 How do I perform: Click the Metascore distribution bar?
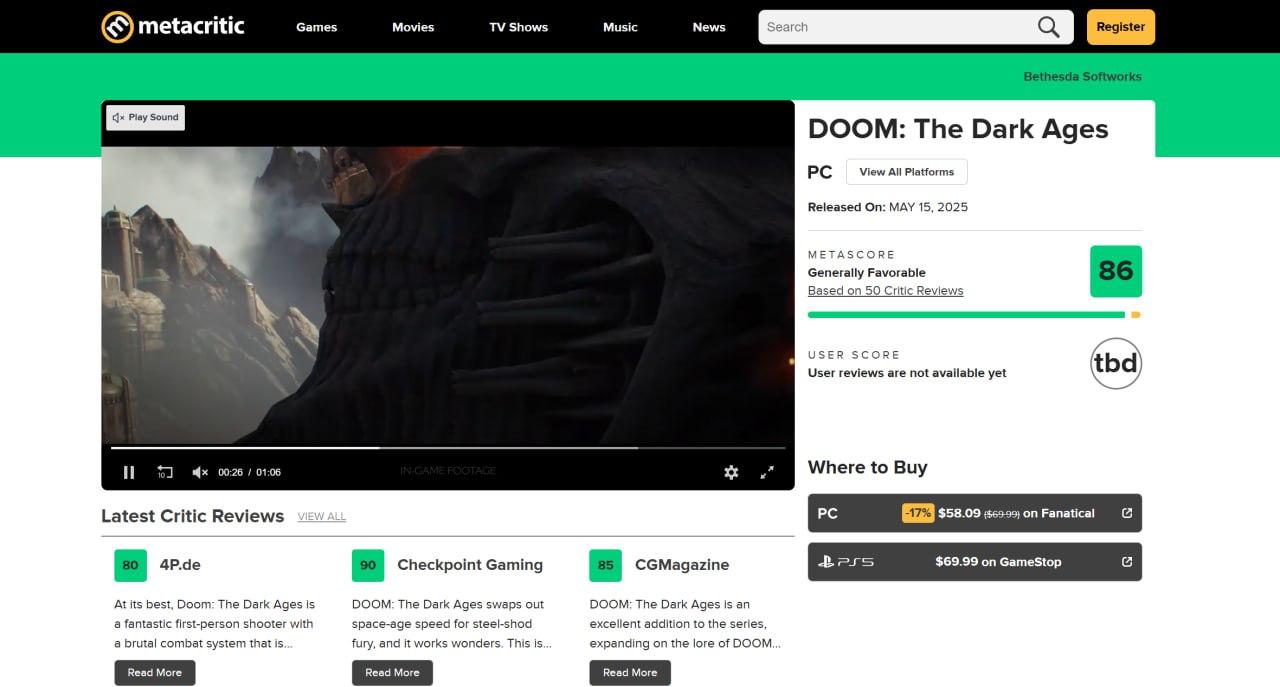[x=974, y=315]
